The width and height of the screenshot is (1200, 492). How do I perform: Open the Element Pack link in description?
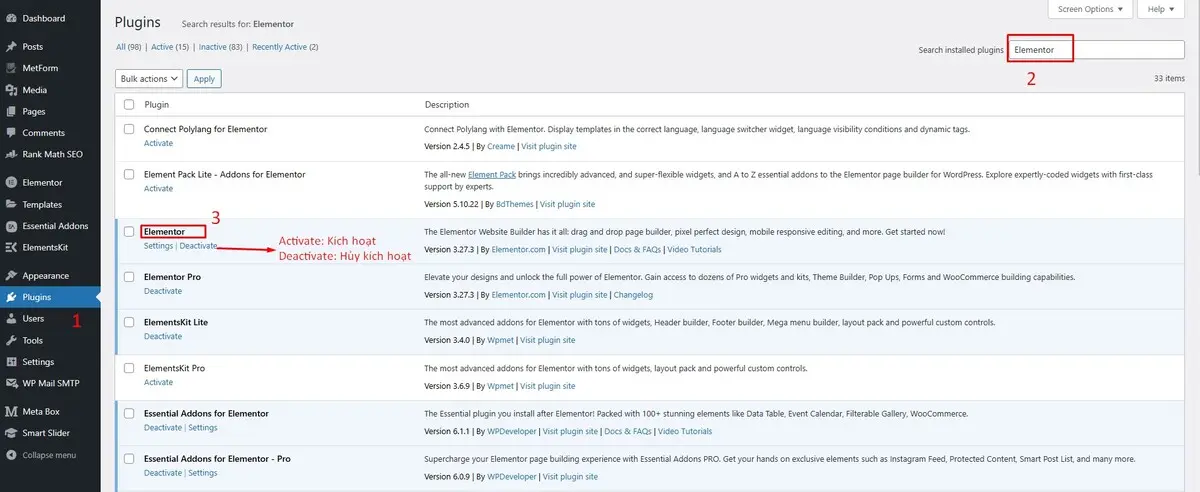[x=490, y=174]
